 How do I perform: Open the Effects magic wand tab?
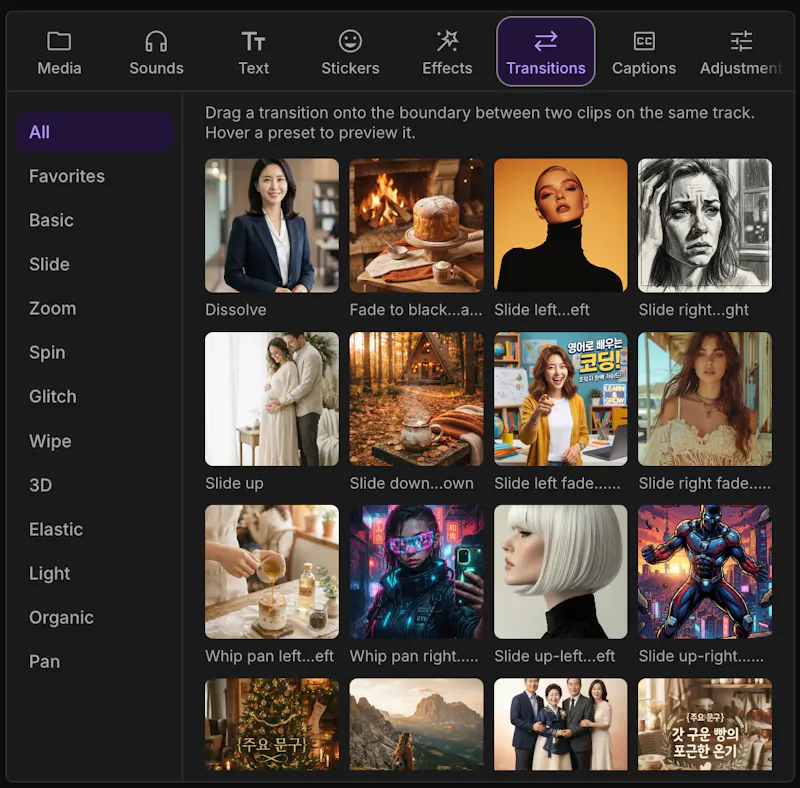pyautogui.click(x=447, y=53)
